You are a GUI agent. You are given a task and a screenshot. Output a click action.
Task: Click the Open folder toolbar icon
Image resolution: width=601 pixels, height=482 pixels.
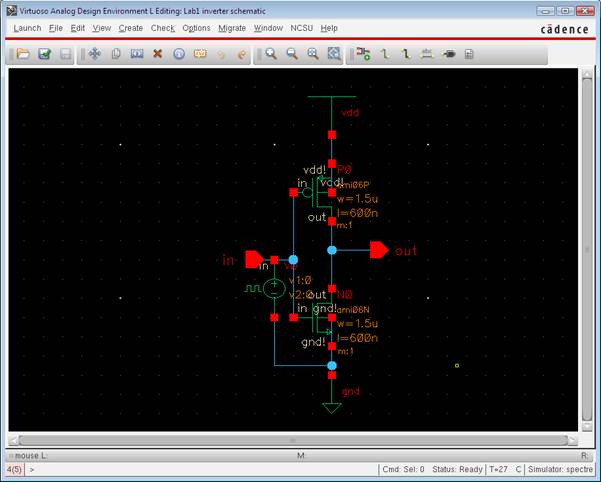point(22,53)
